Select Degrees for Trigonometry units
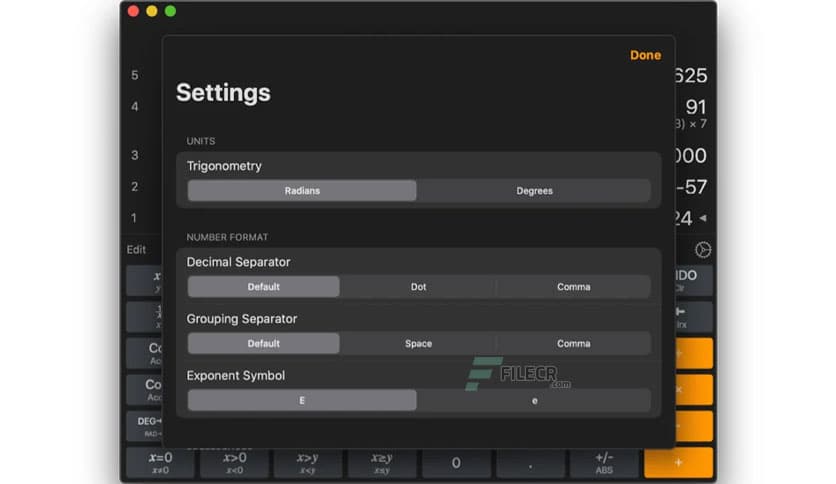 (x=534, y=191)
